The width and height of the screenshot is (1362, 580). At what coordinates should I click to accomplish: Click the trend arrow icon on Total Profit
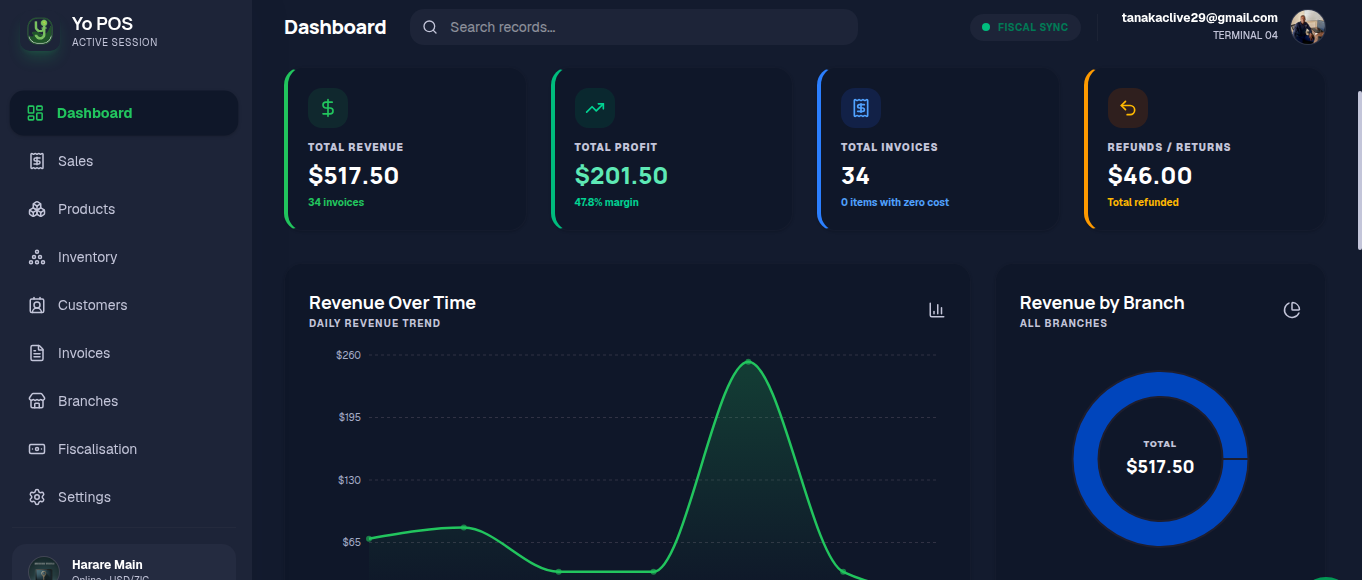[594, 108]
